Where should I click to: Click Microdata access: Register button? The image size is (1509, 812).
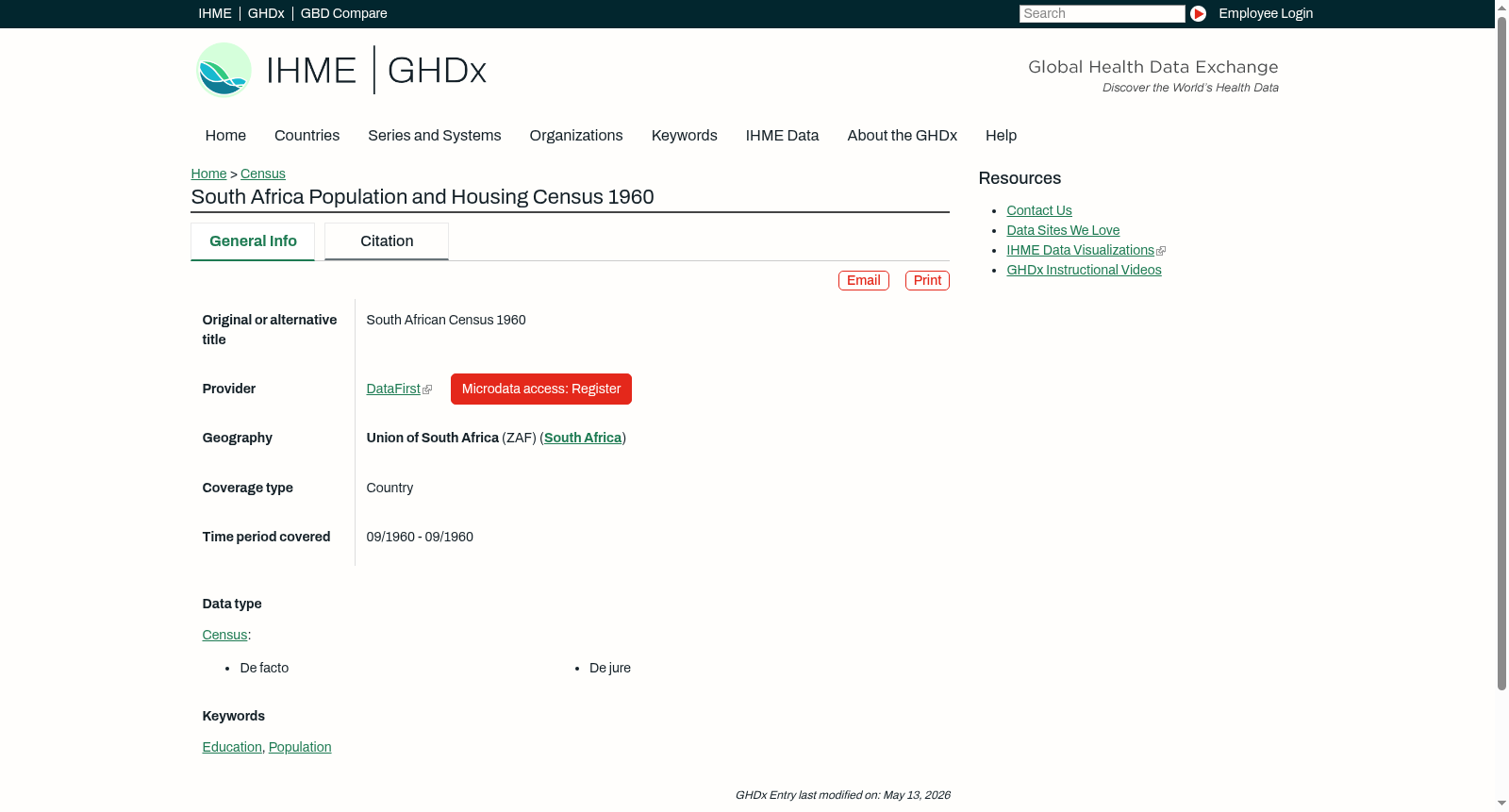[x=541, y=389]
